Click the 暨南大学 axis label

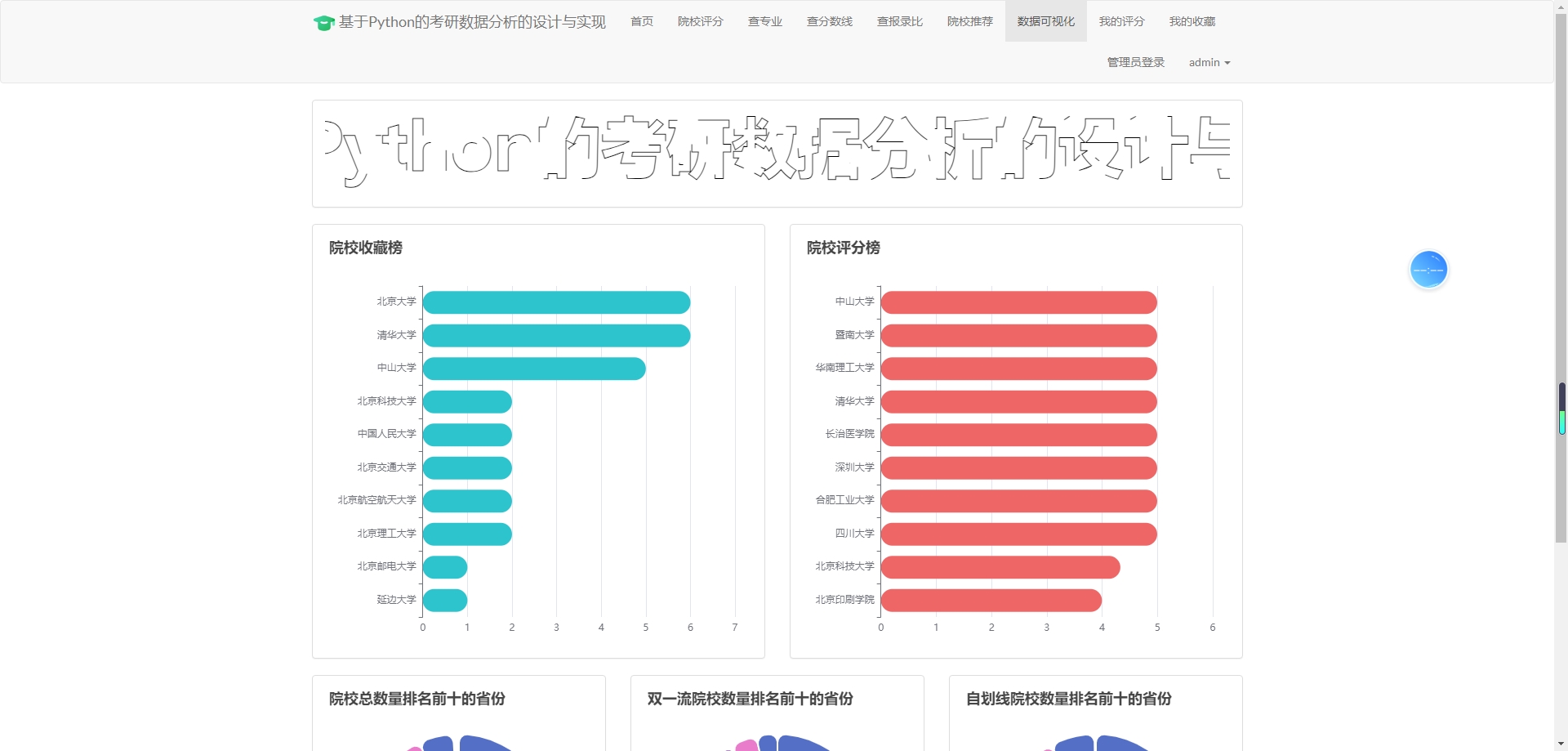854,335
